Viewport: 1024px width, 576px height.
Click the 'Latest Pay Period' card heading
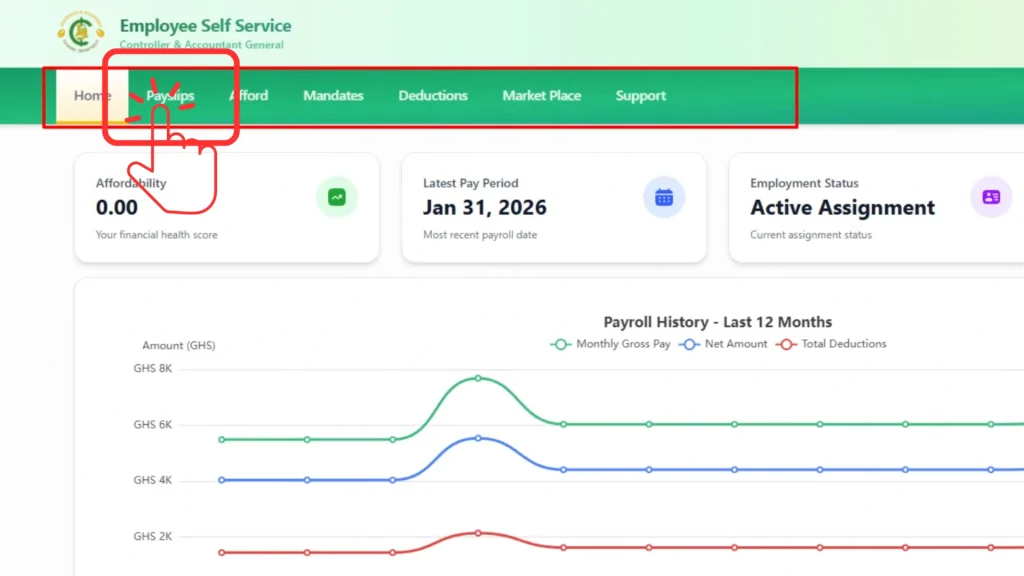(471, 184)
